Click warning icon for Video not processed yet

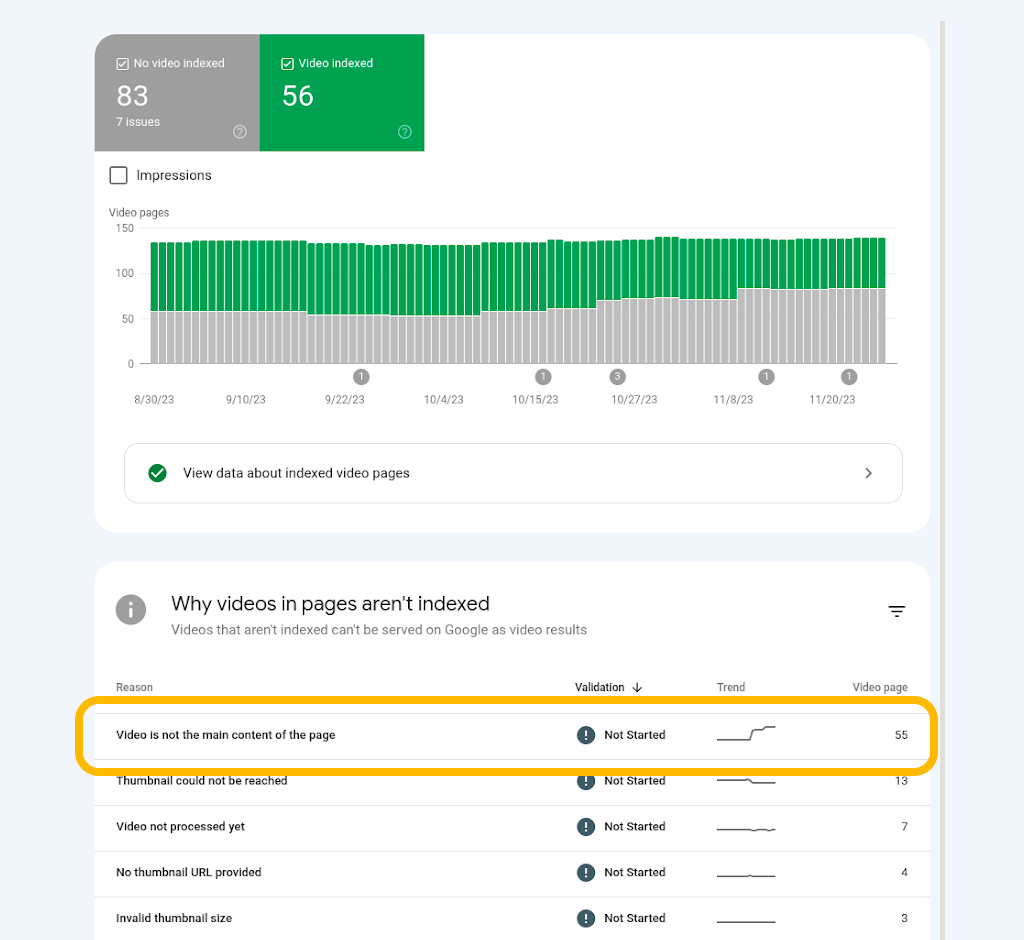(x=586, y=827)
